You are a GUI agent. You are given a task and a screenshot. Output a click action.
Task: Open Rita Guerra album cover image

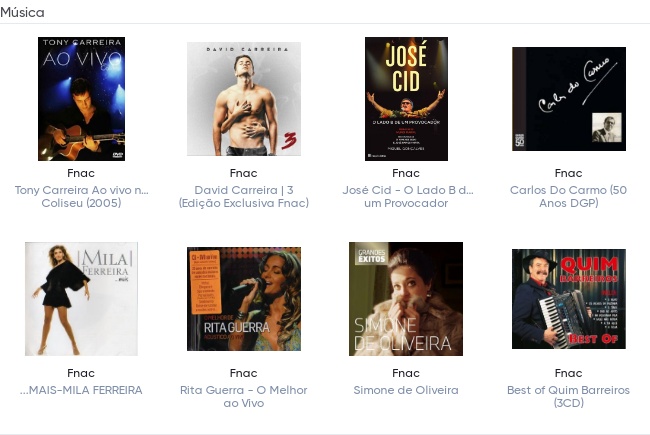pyautogui.click(x=244, y=299)
